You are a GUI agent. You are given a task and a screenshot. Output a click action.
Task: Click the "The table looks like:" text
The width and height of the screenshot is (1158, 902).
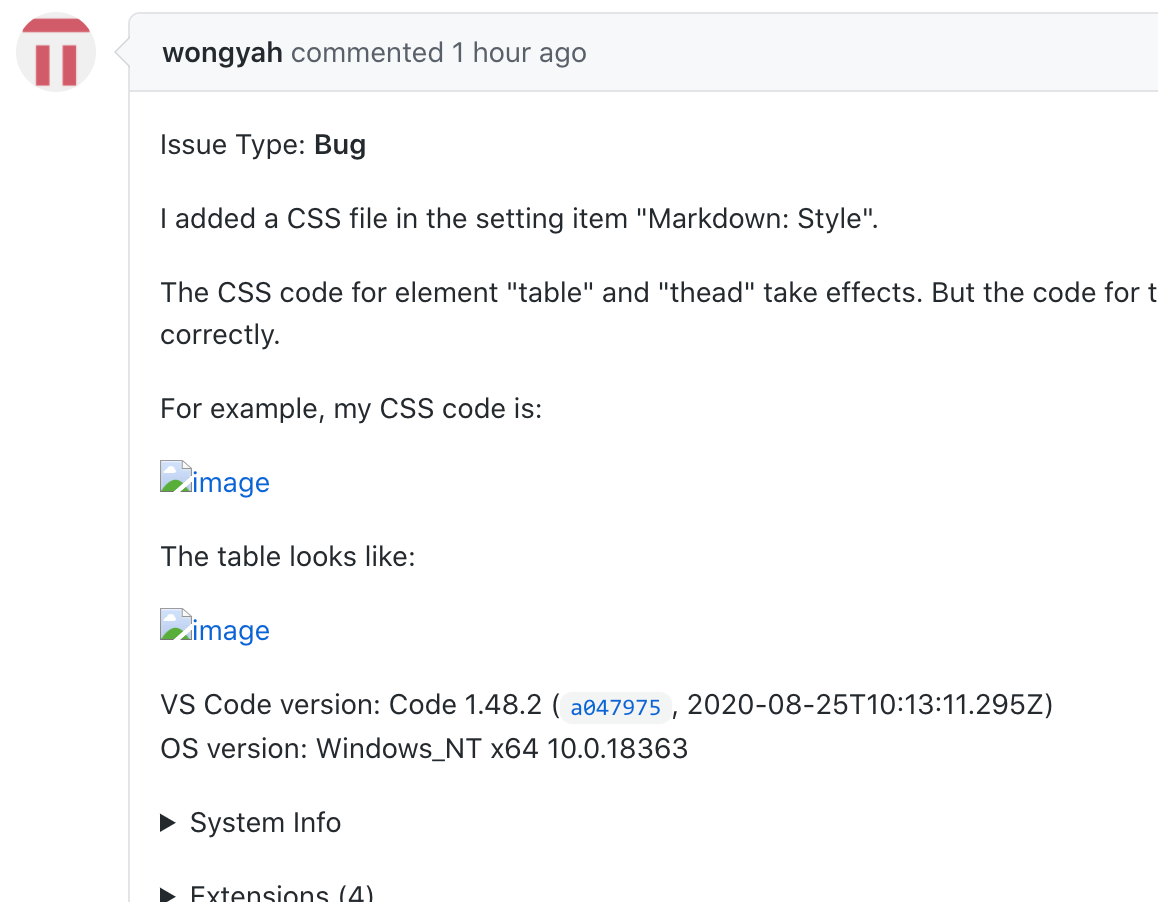(x=288, y=556)
